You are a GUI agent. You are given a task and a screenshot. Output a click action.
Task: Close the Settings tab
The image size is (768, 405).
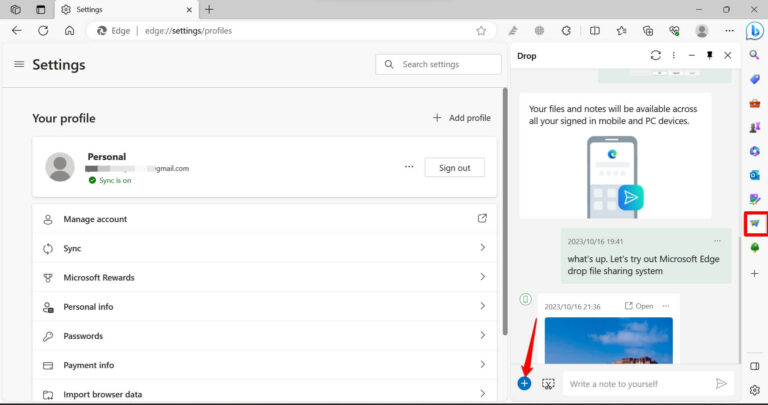pos(189,9)
